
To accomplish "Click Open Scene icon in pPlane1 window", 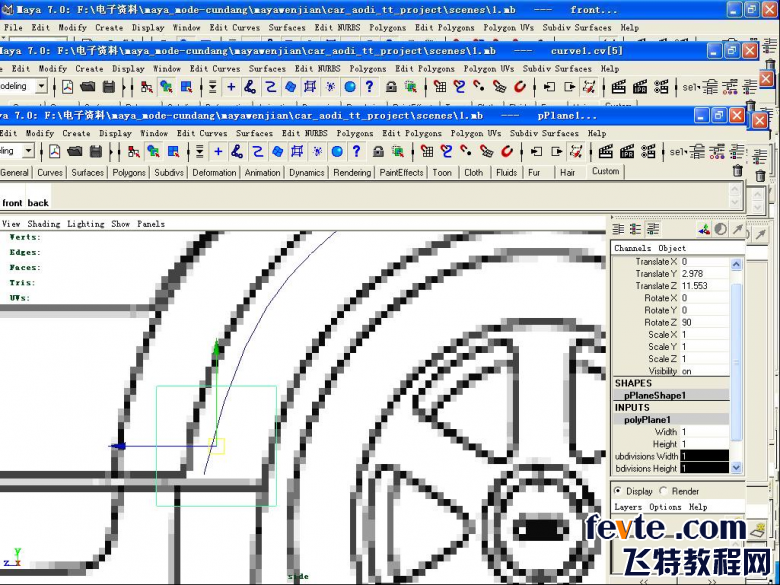I will (x=75, y=151).
